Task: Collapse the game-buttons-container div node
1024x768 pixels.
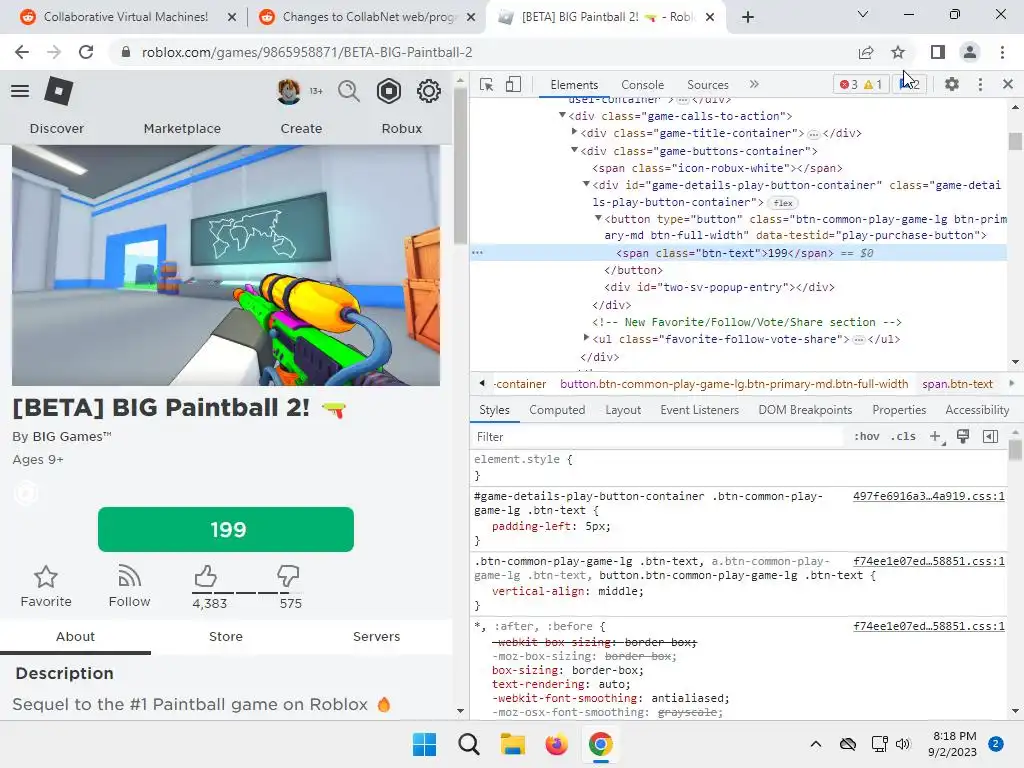Action: pyautogui.click(x=575, y=150)
